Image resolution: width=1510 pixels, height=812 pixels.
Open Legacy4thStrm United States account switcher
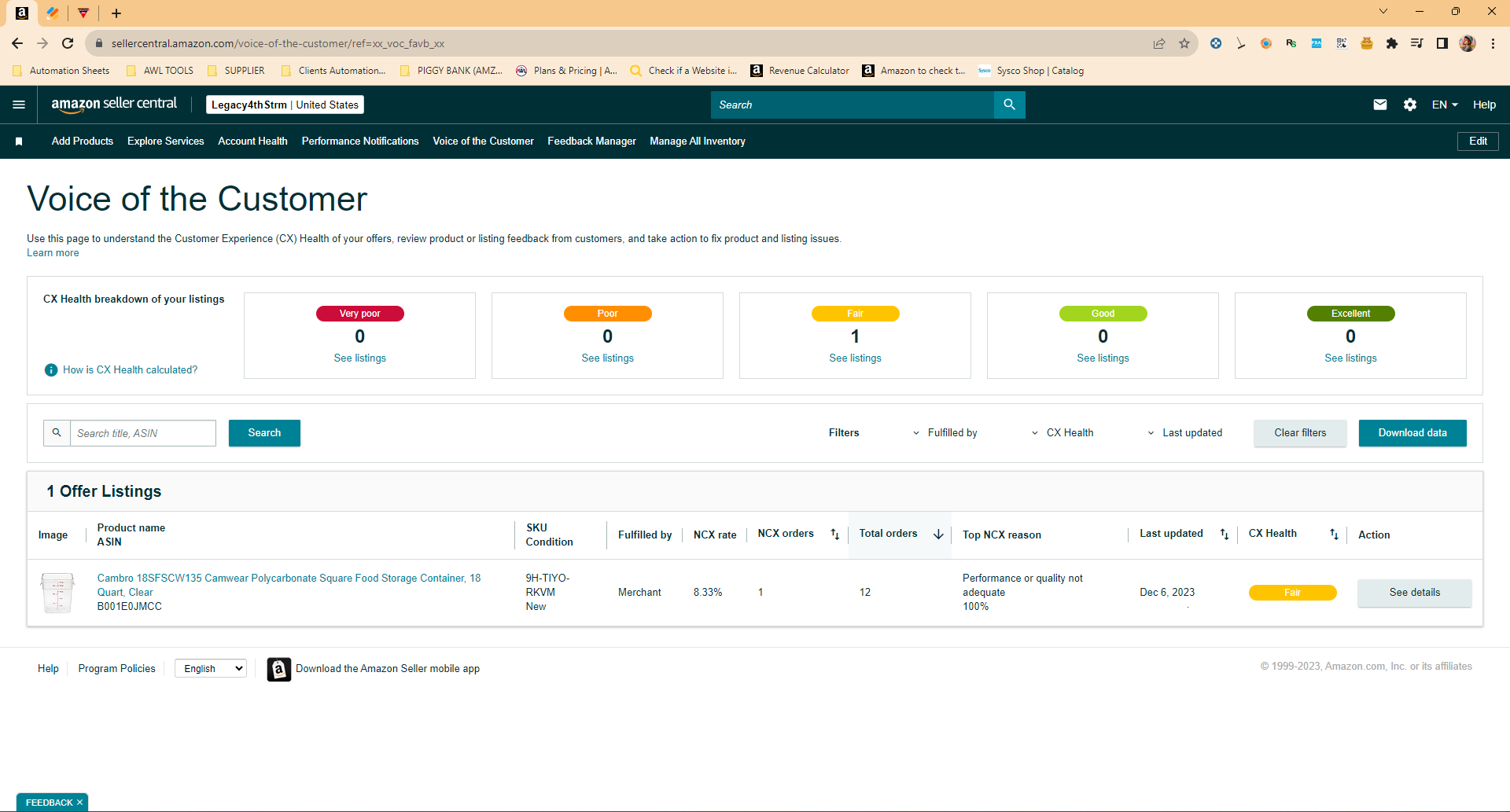[x=285, y=105]
